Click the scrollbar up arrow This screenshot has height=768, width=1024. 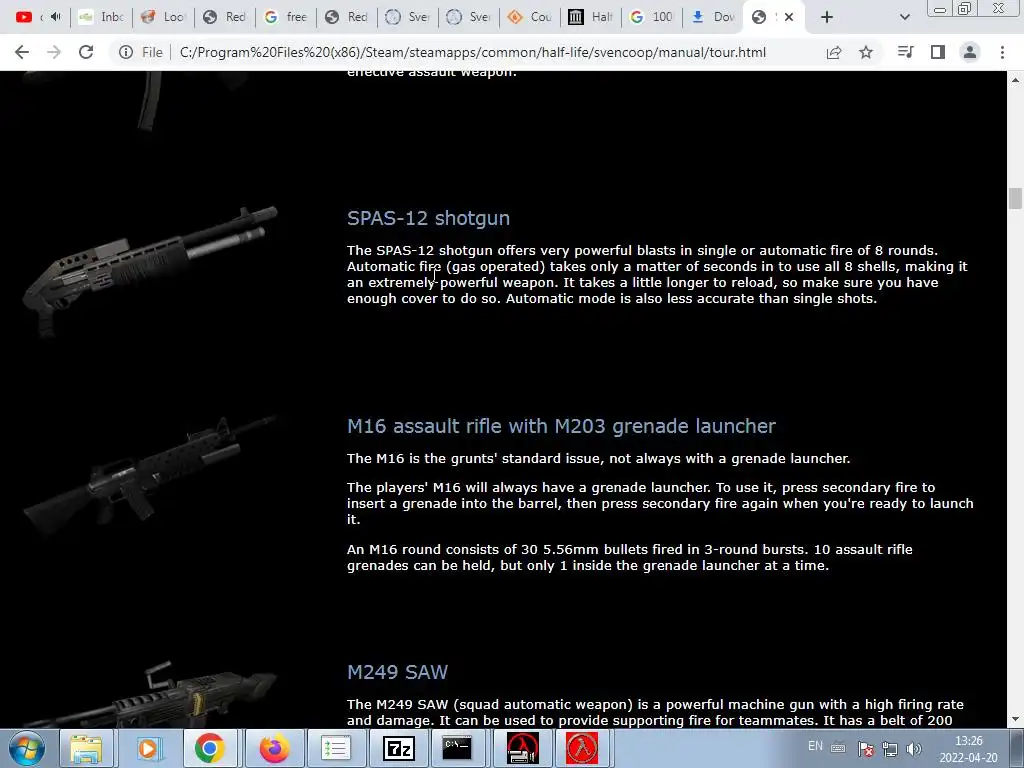(x=1015, y=80)
